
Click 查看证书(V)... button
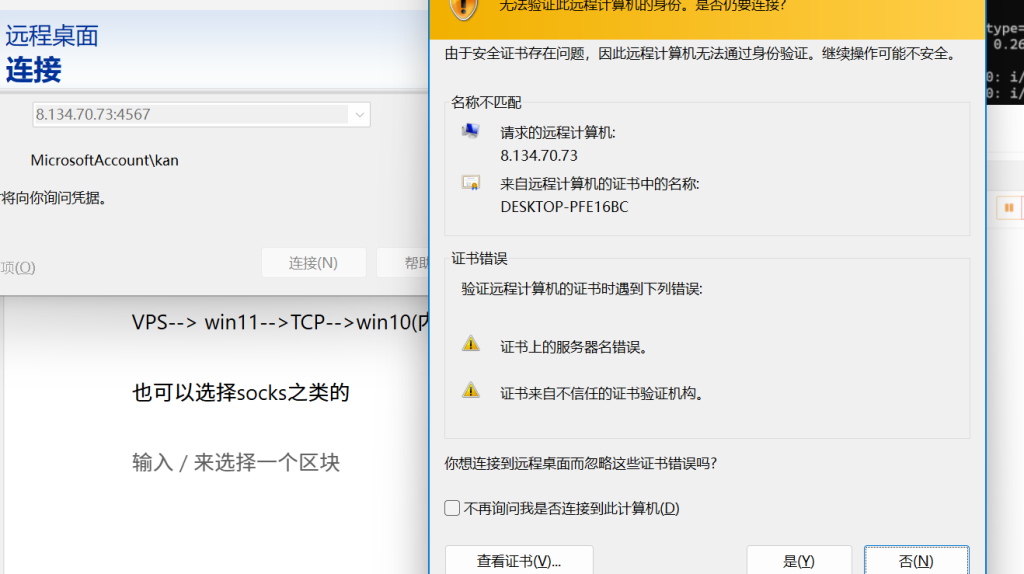pyautogui.click(x=518, y=561)
